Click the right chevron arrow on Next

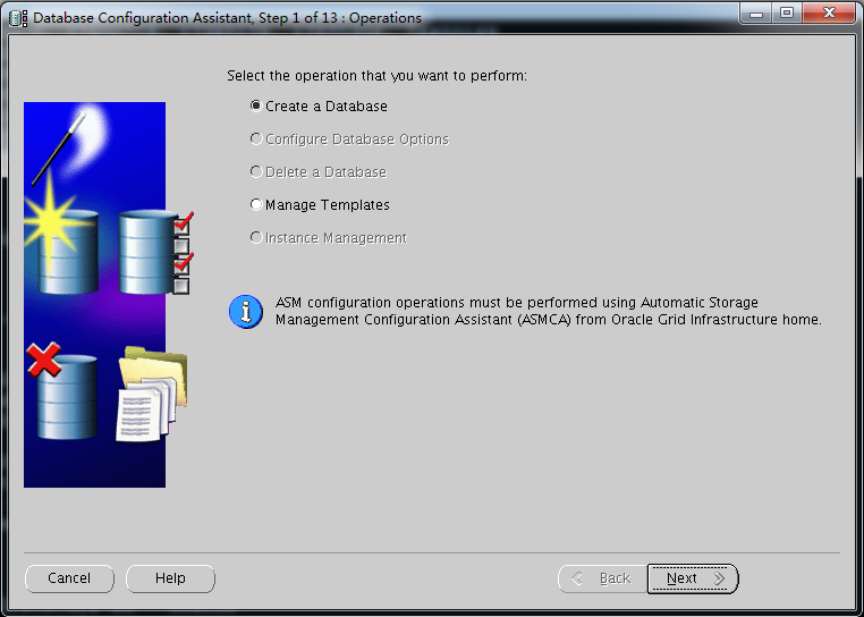[x=719, y=578]
